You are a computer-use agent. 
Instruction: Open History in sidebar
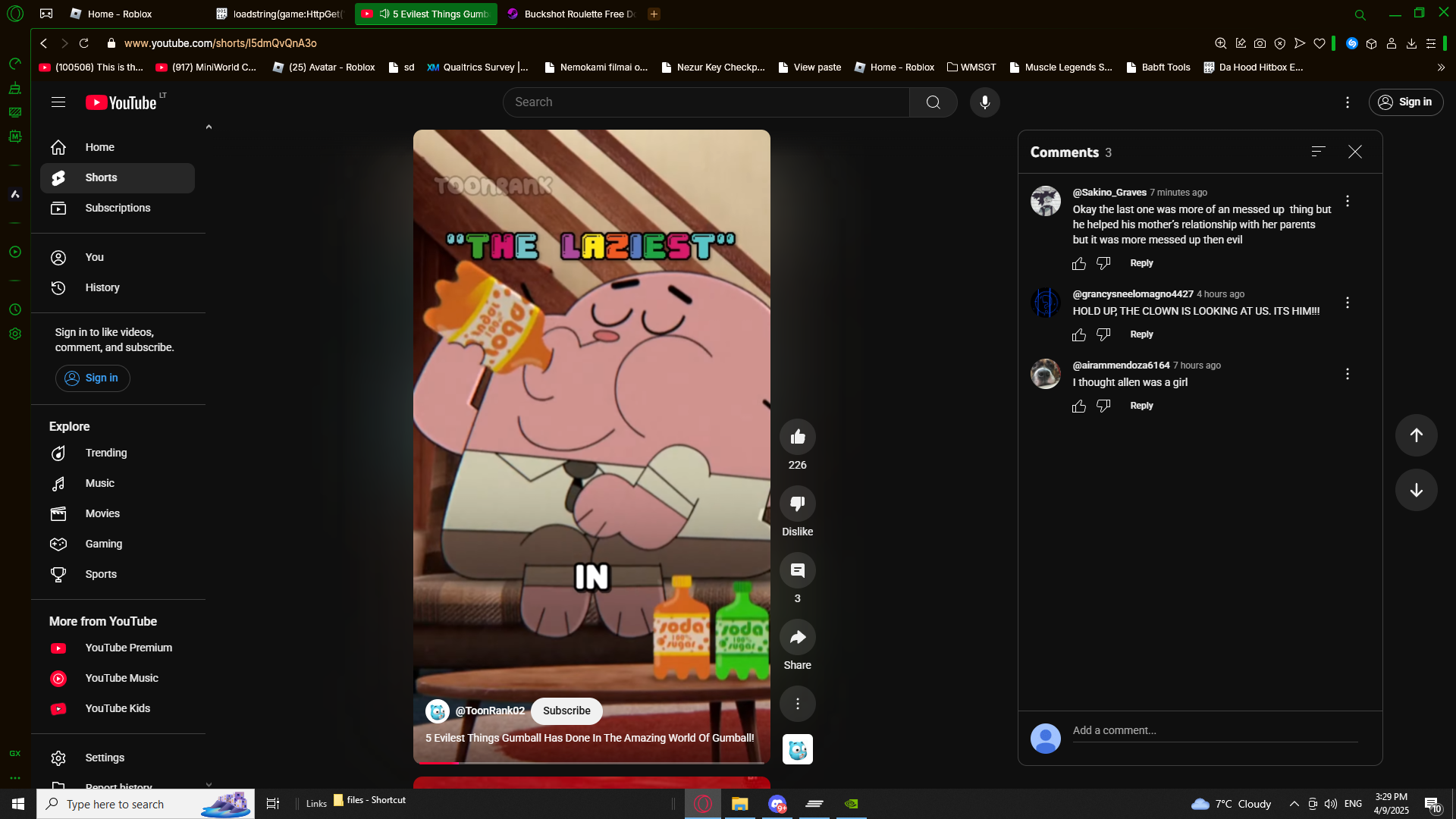coord(118,287)
